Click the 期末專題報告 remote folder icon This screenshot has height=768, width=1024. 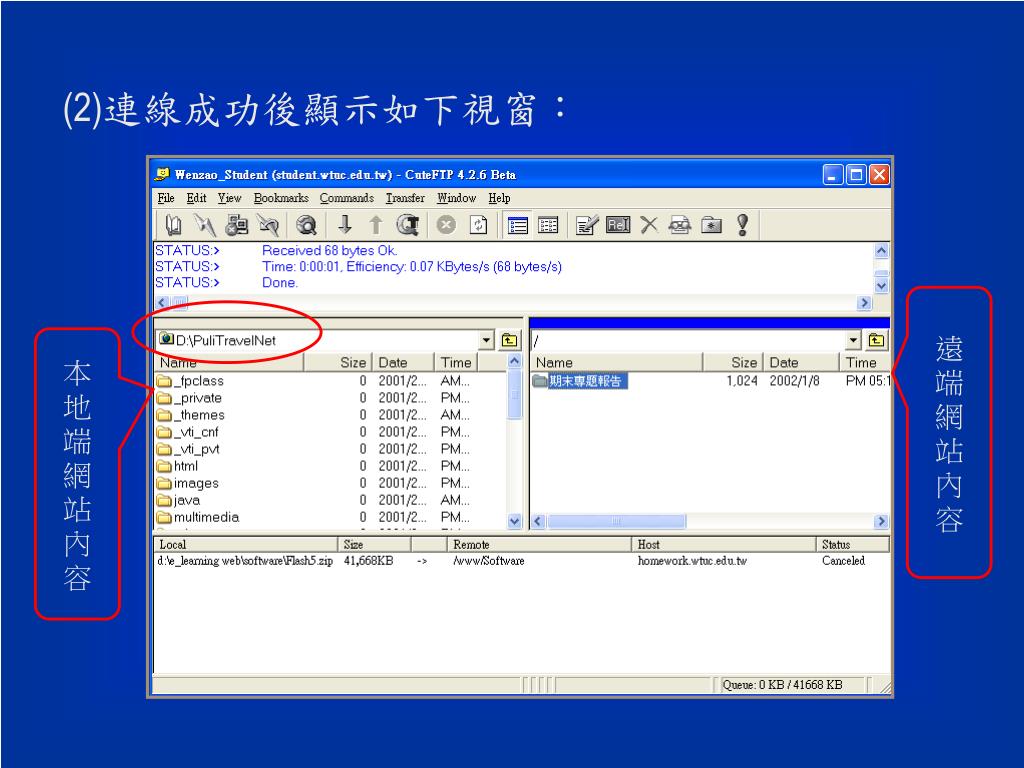(539, 380)
